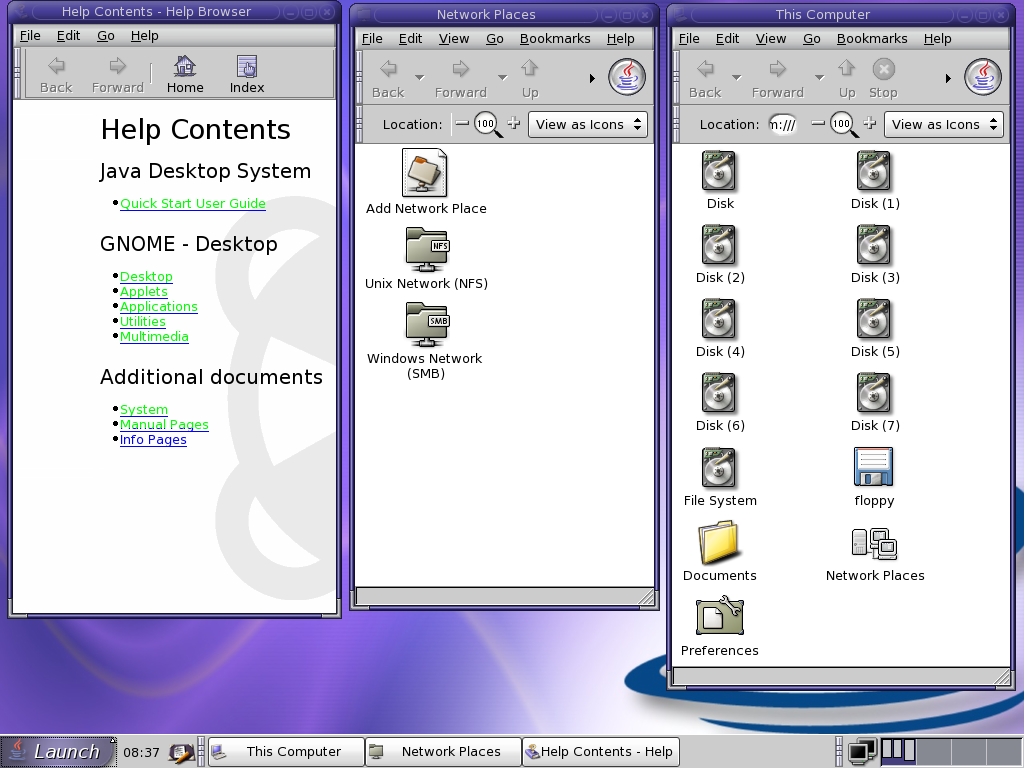1024x768 pixels.
Task: Follow the Desktop help link
Action: point(146,276)
